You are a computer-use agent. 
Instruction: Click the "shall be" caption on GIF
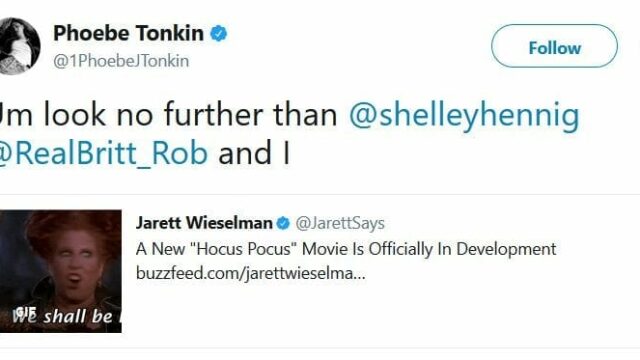[x=78, y=316]
